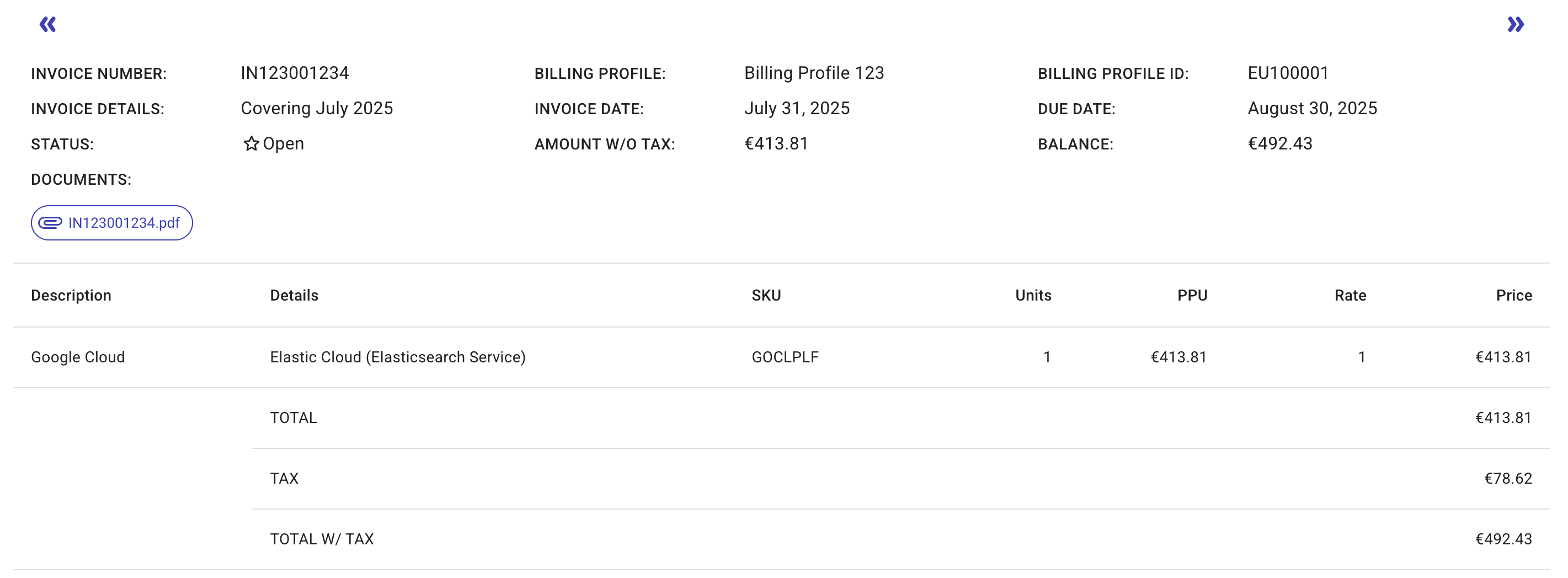This screenshot has height=578, width=1568.
Task: Sort by the Price column header
Action: (x=1514, y=295)
